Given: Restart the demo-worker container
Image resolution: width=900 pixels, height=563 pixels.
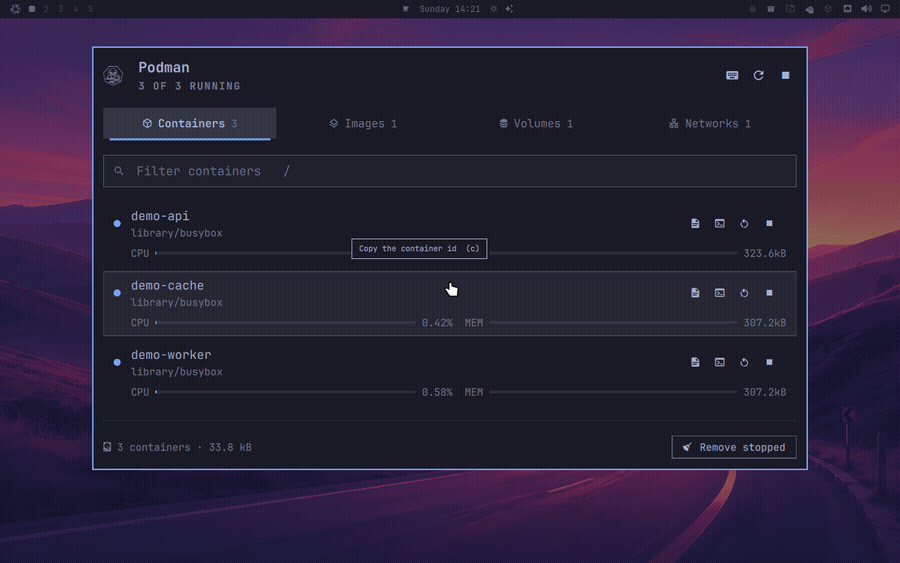Looking at the screenshot, I should pyautogui.click(x=744, y=362).
